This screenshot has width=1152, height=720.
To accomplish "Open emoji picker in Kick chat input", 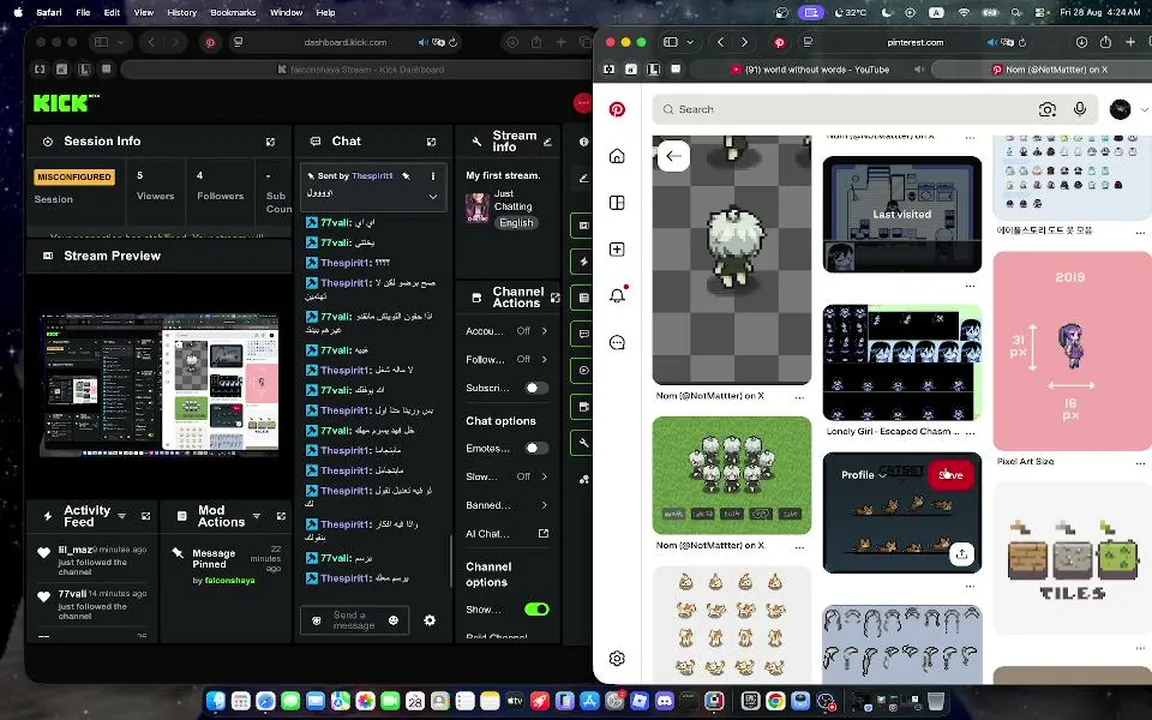I will (393, 621).
